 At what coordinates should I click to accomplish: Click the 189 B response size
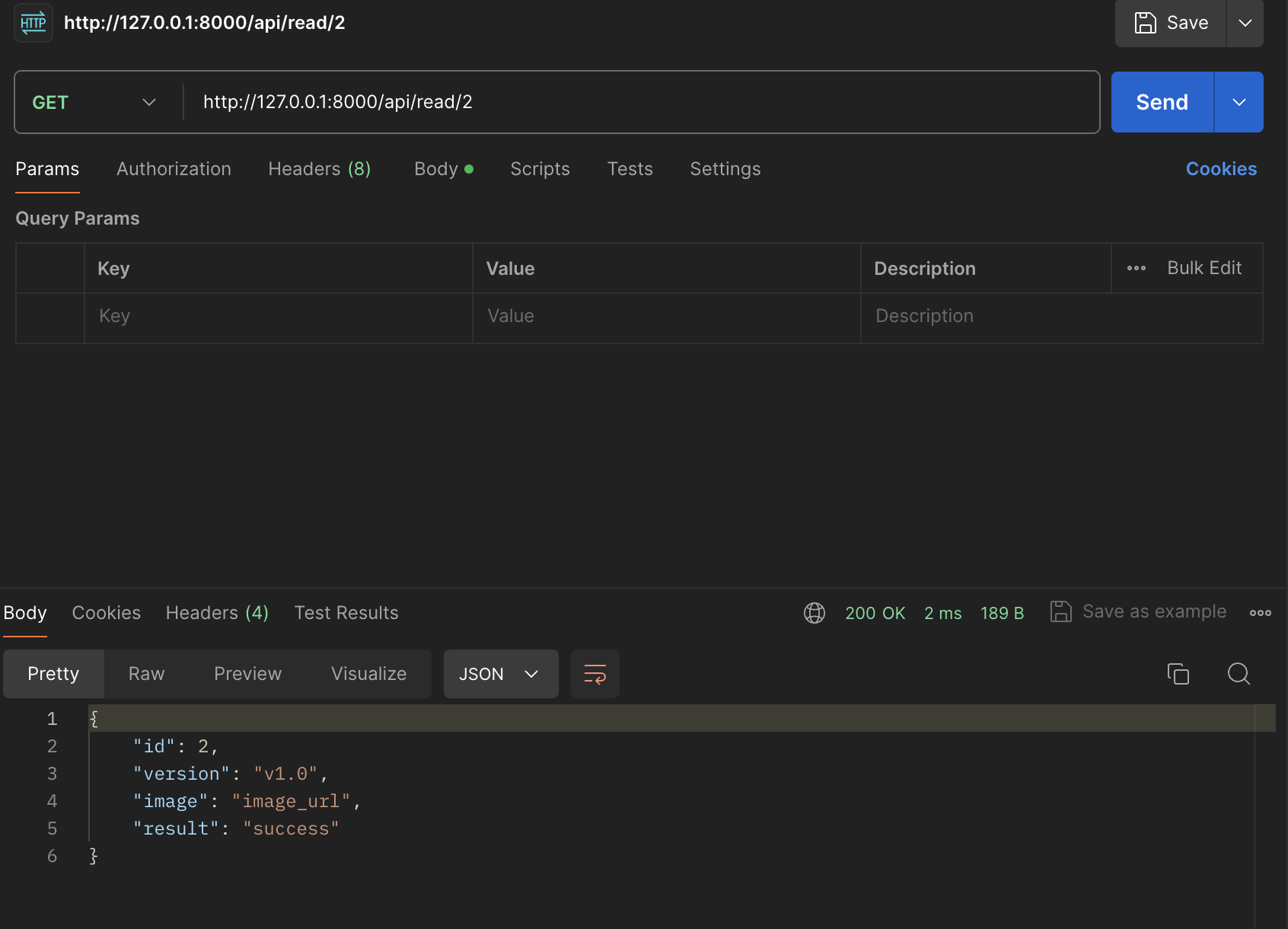[1002, 613]
